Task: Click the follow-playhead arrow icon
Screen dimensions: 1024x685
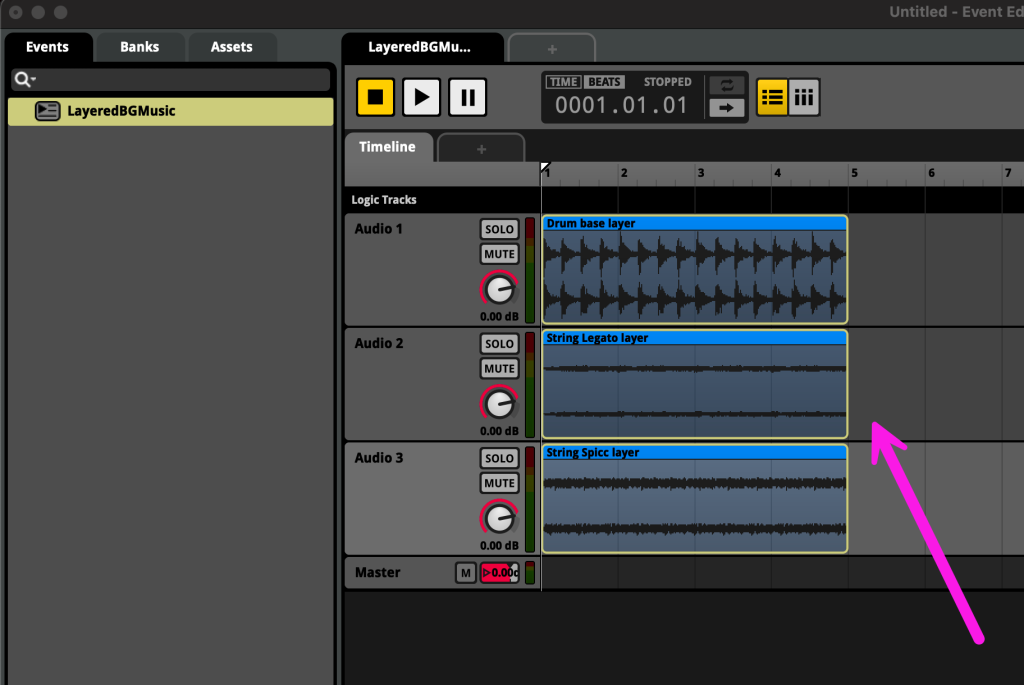Action: click(726, 108)
